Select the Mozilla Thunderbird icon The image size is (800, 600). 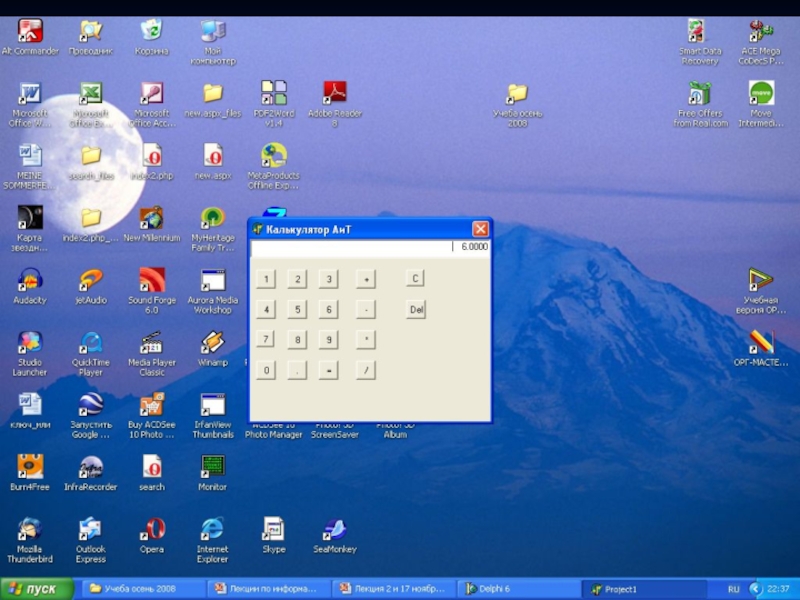(30, 530)
